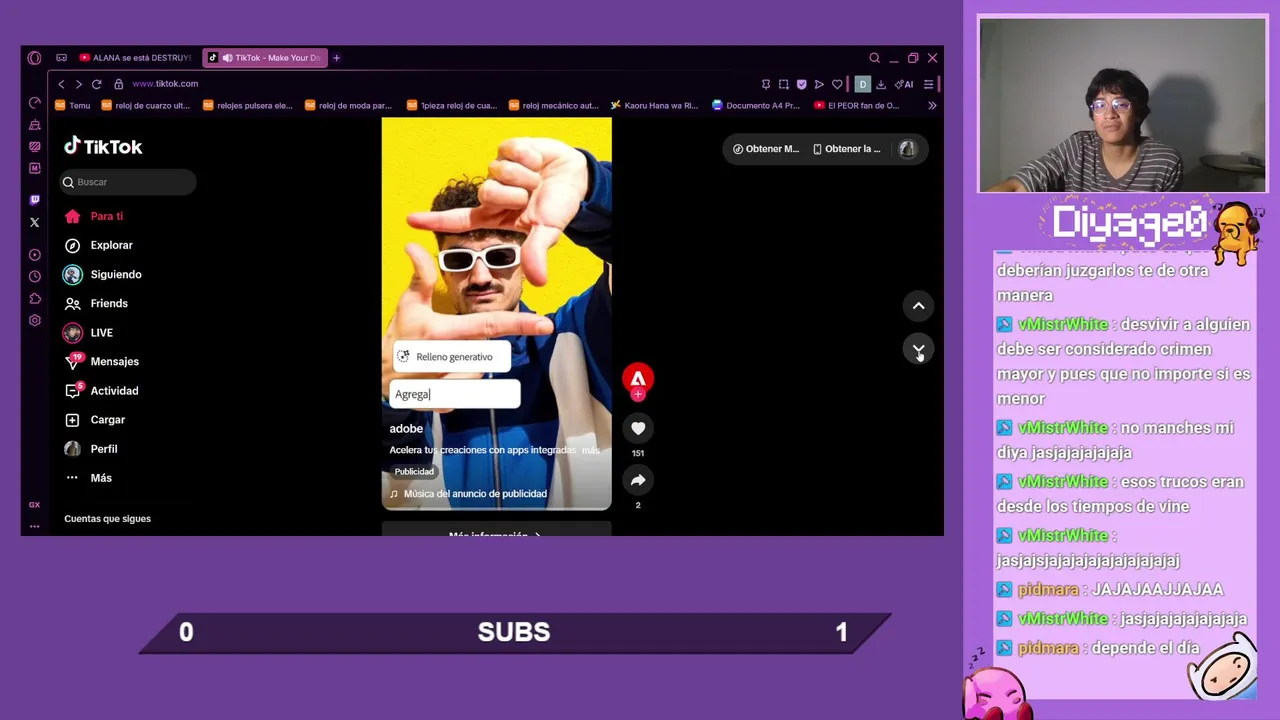Open GX Corner gamepad icon in tab bar

pyautogui.click(x=62, y=58)
